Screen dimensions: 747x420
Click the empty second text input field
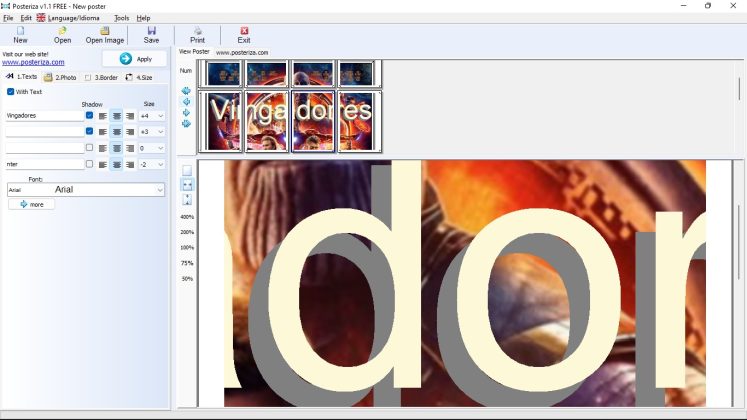(45, 131)
